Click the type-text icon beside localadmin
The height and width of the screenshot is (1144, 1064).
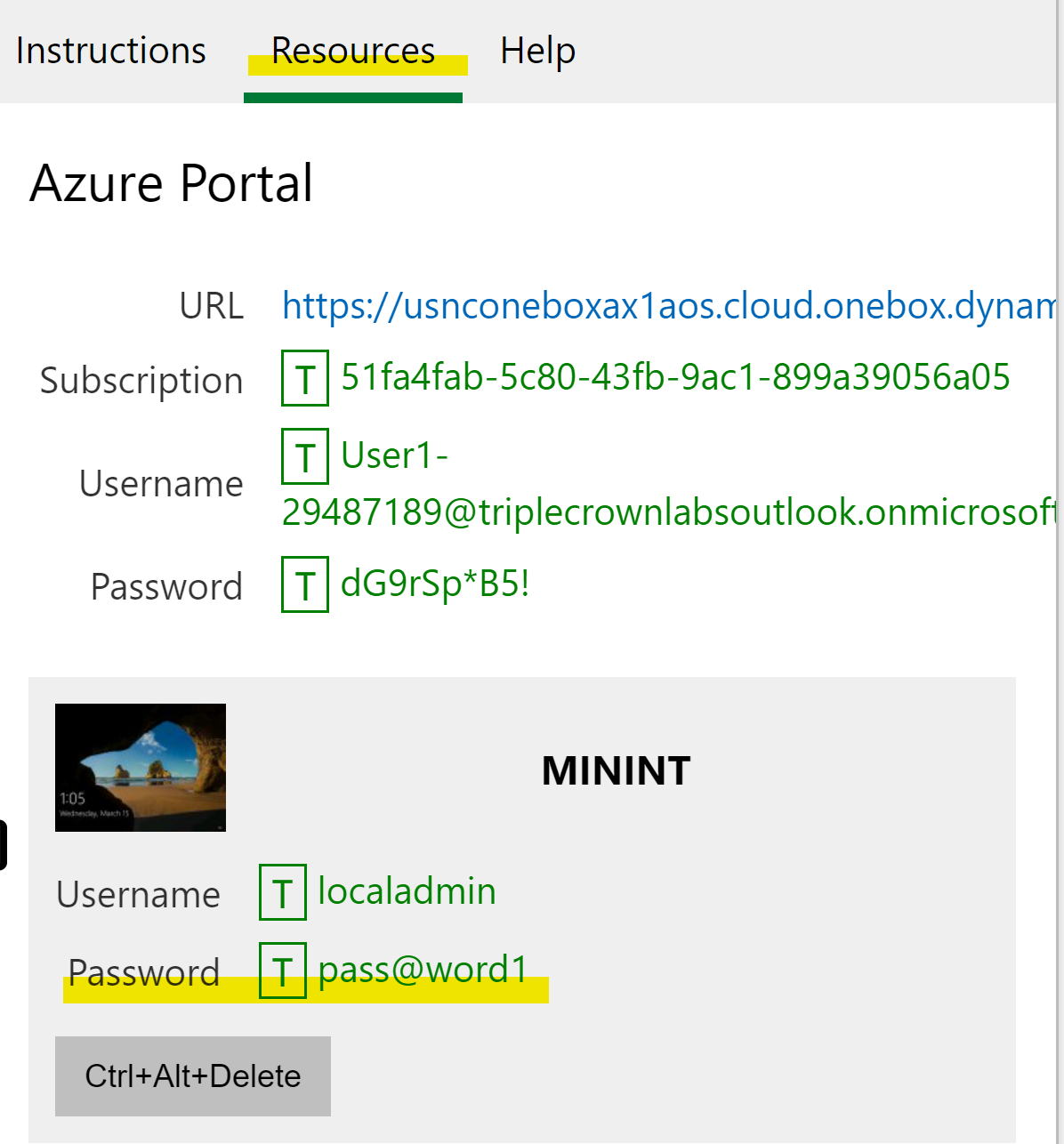click(283, 892)
